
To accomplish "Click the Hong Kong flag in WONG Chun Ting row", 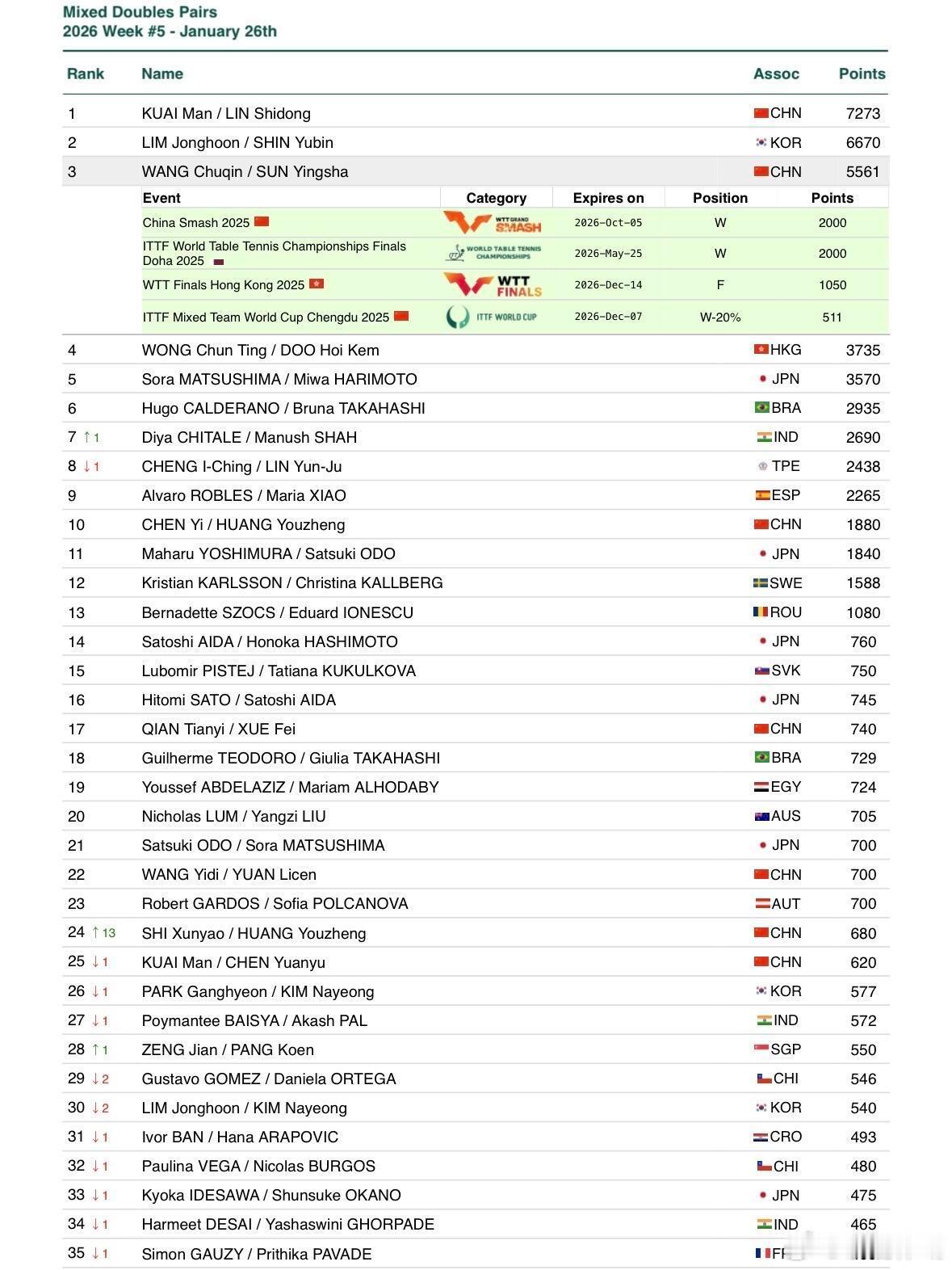I will (761, 349).
